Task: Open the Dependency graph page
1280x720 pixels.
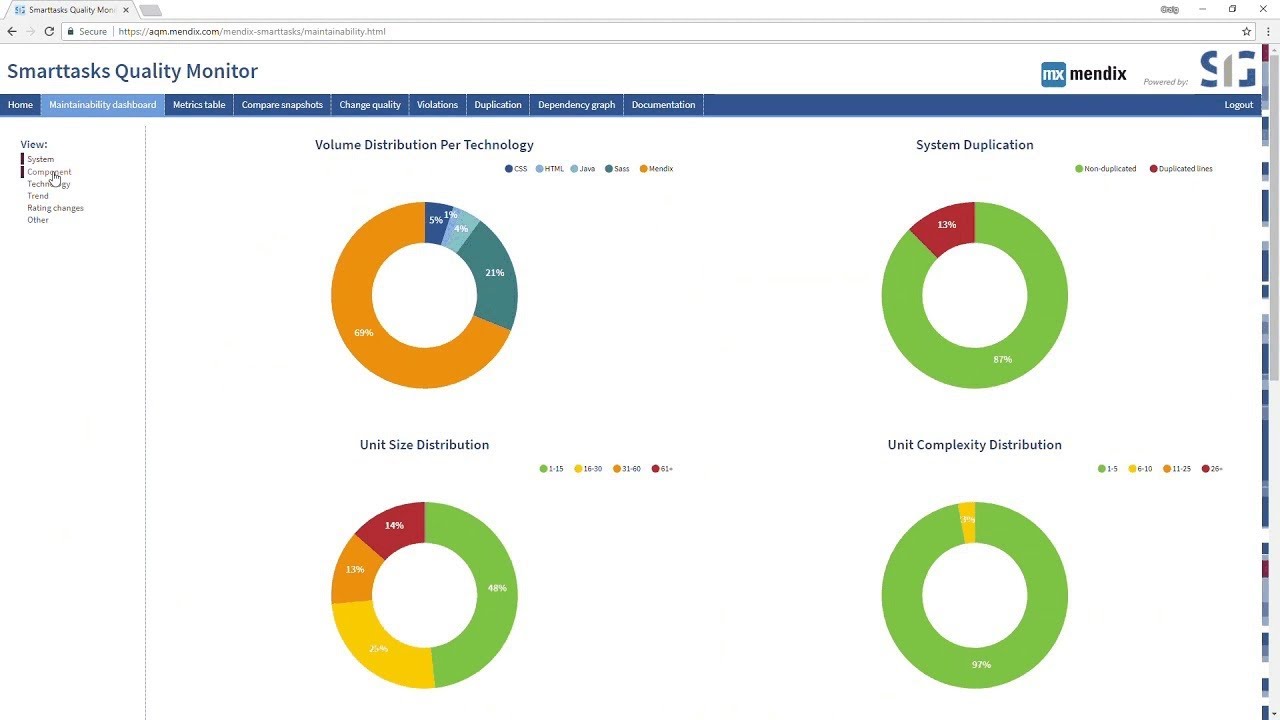Action: pyautogui.click(x=577, y=105)
